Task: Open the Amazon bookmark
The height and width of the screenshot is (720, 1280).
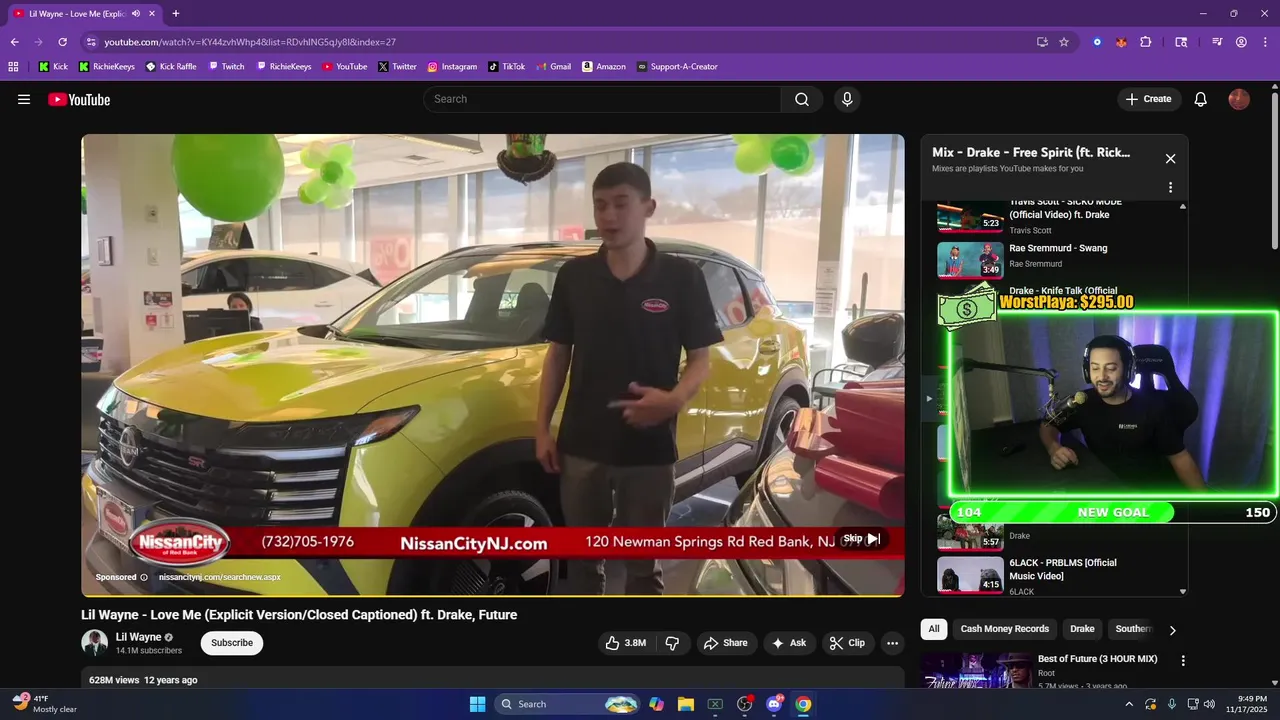Action: click(604, 67)
